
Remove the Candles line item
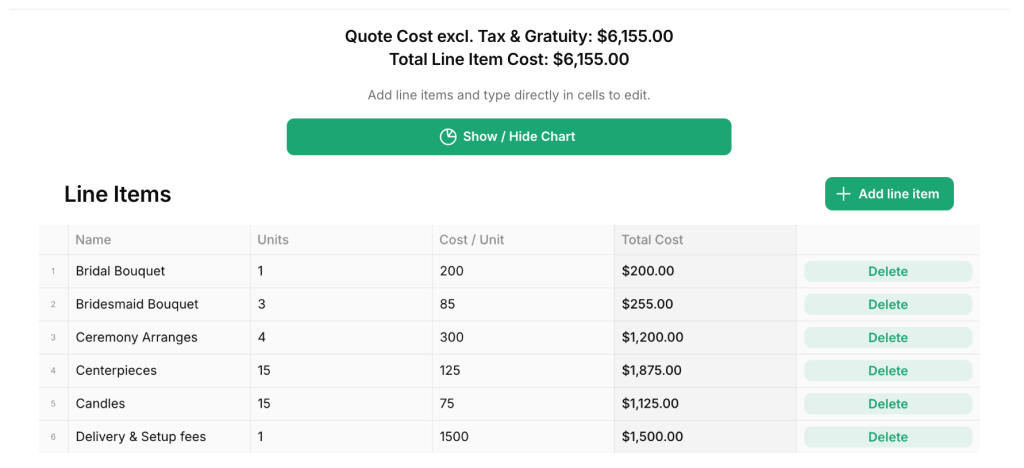[x=888, y=404]
